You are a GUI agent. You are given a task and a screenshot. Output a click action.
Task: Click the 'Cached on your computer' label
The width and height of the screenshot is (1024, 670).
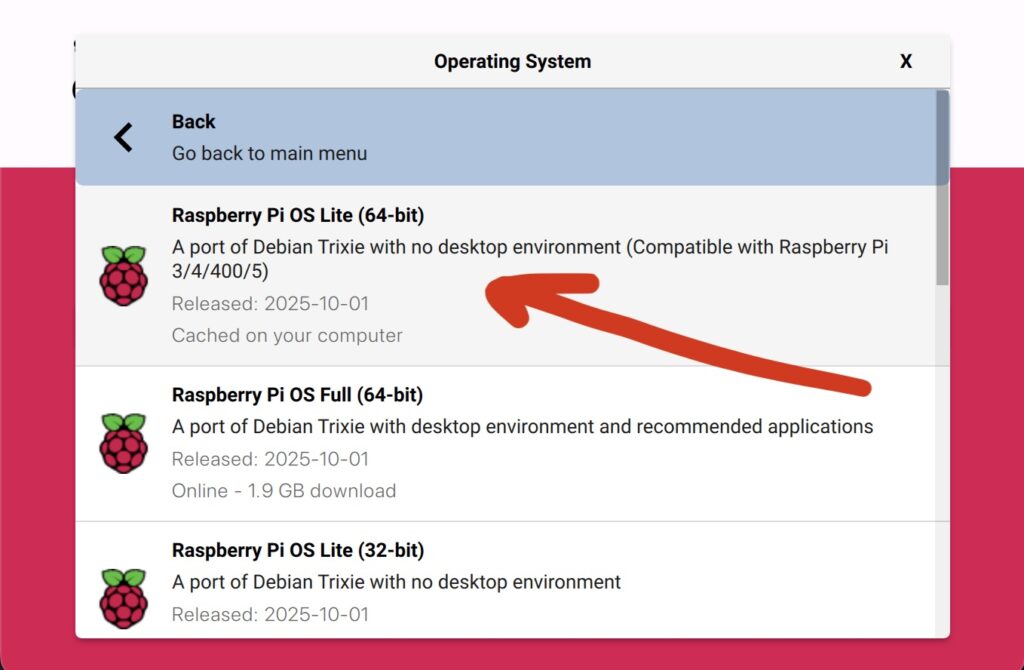point(287,336)
